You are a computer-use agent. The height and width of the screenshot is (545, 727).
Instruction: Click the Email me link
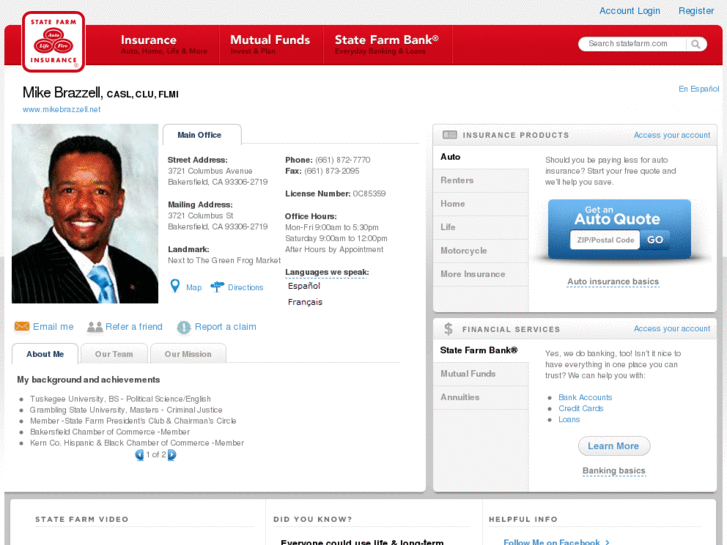[53, 327]
